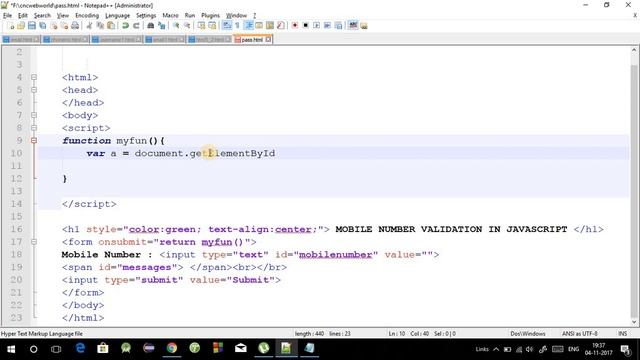The width and height of the screenshot is (640, 360).
Task: Click line number 16 in the margin
Action: pos(16,229)
